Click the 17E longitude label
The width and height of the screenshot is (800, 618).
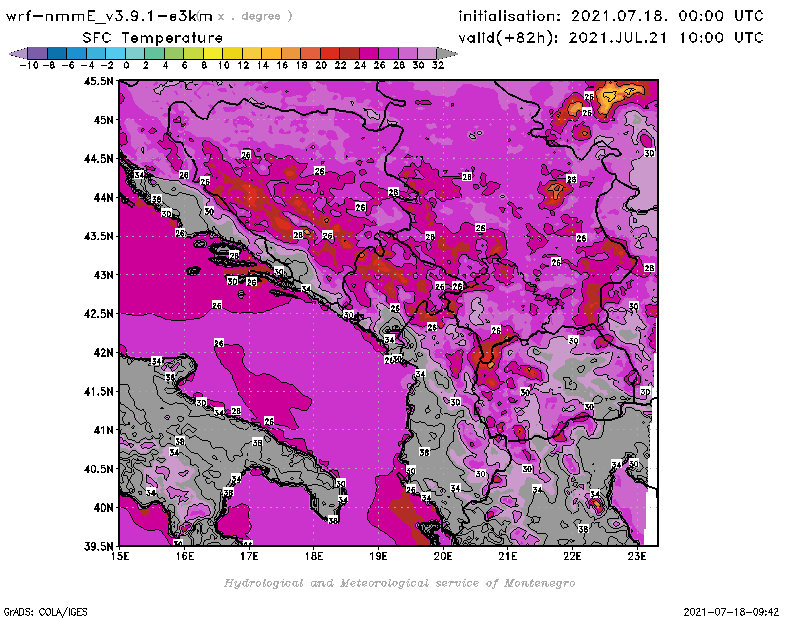coord(249,557)
